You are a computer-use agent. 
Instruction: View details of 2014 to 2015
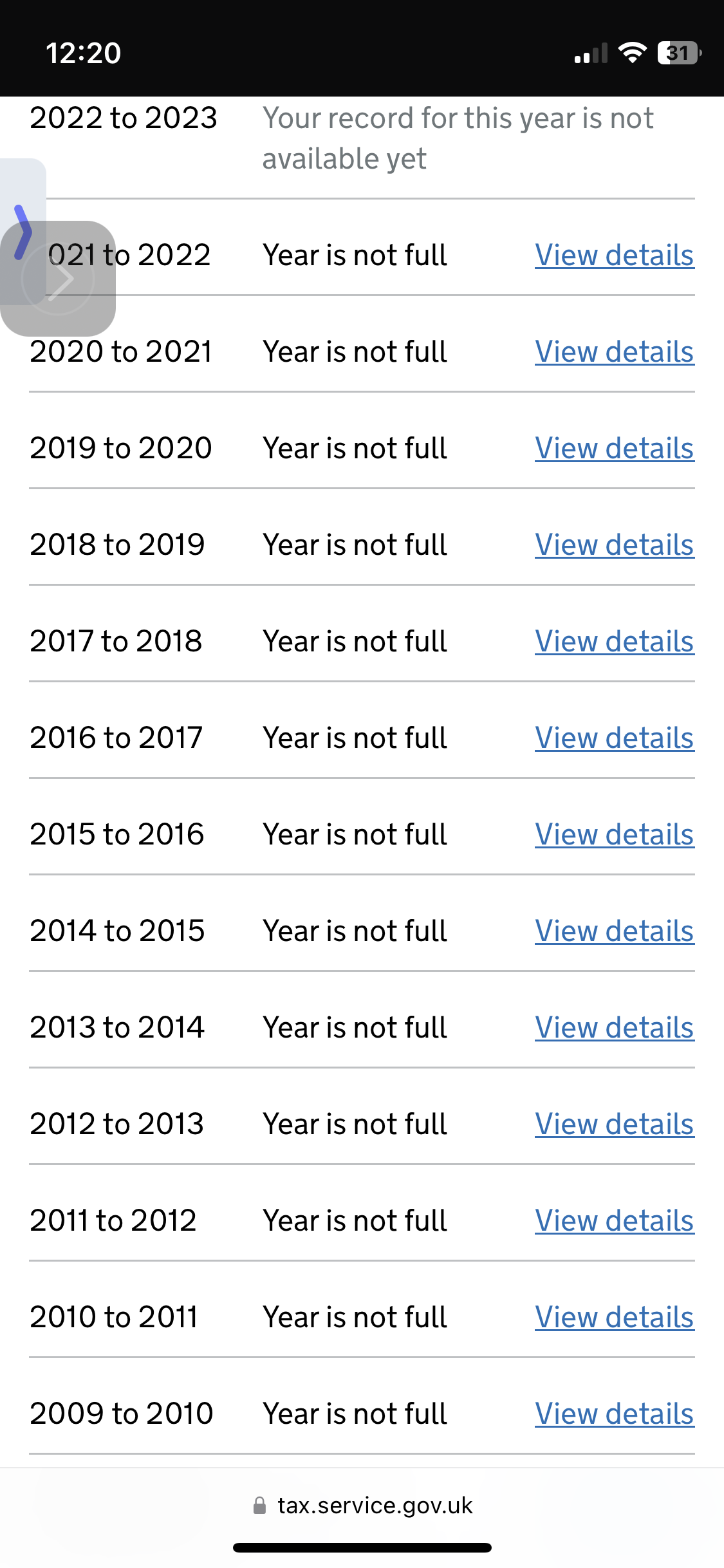[x=614, y=931]
